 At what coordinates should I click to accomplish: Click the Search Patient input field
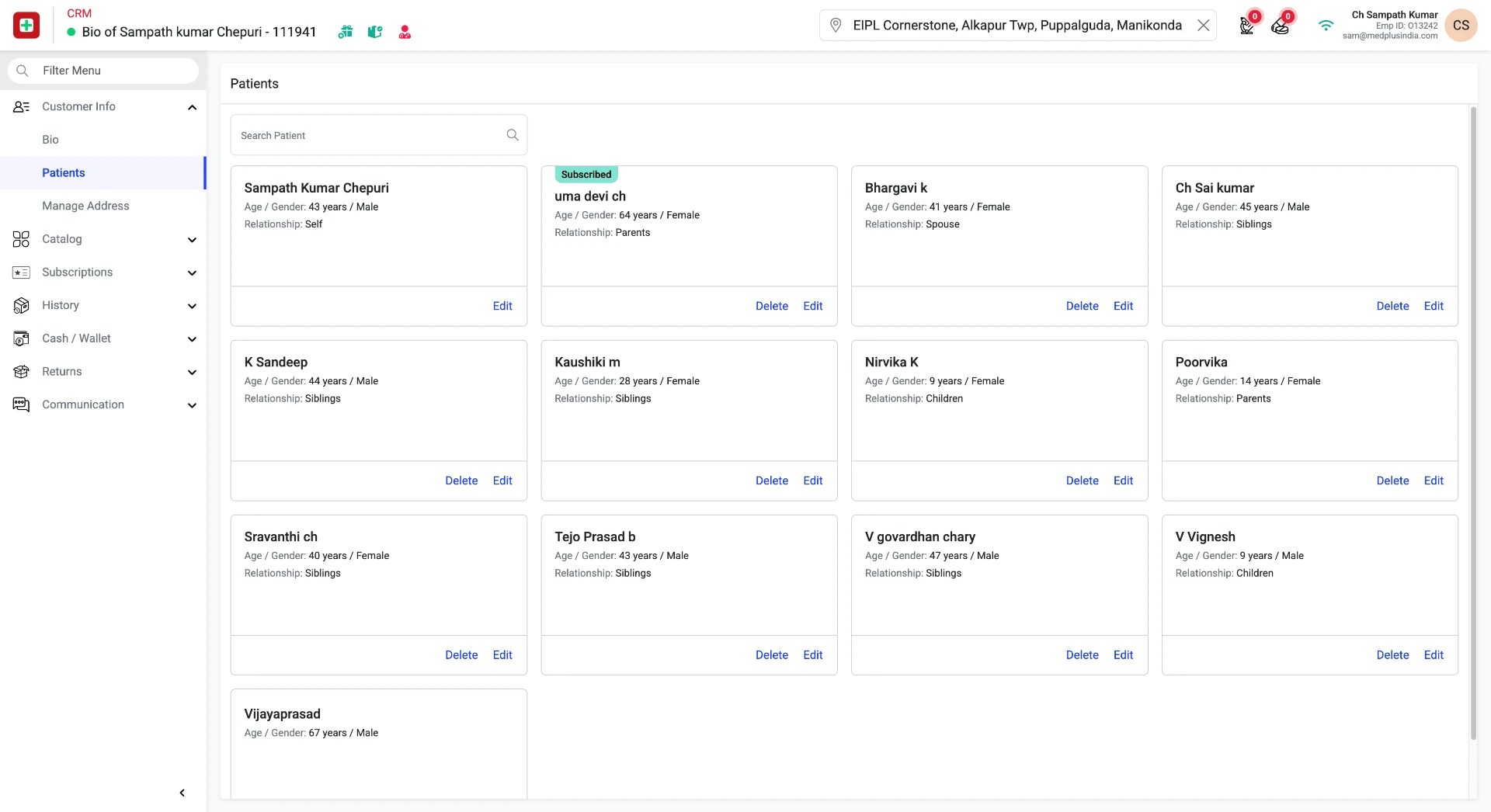coord(378,135)
